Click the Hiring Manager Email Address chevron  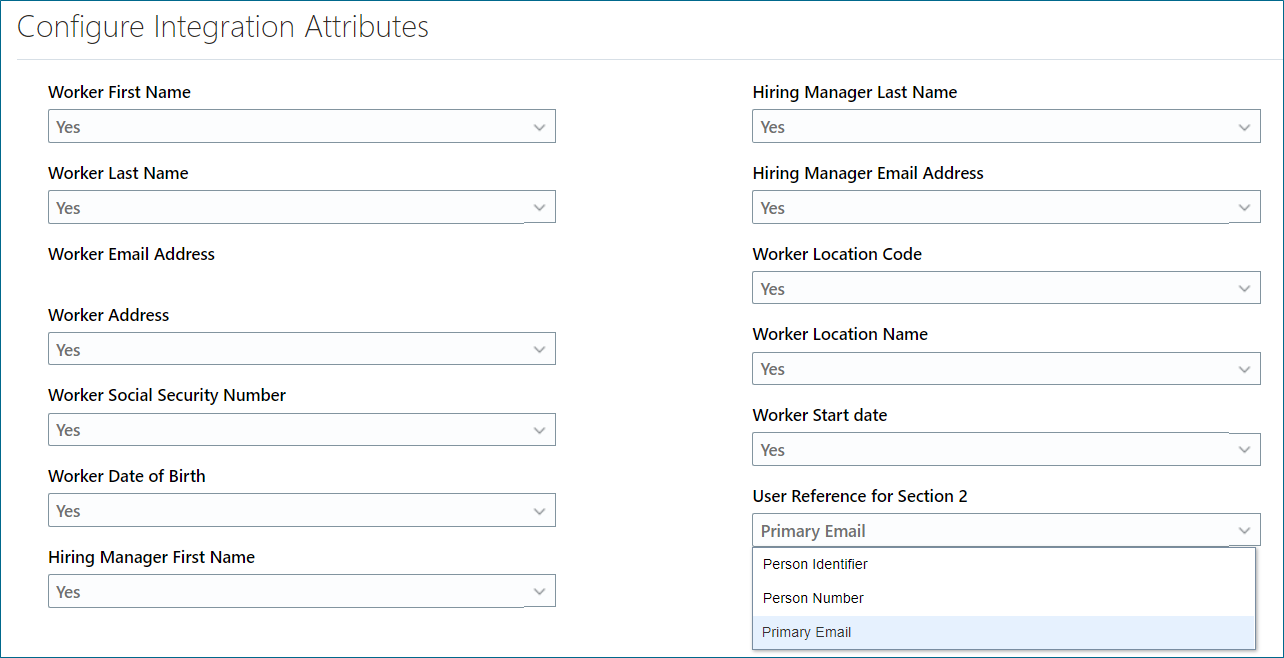(x=1244, y=208)
